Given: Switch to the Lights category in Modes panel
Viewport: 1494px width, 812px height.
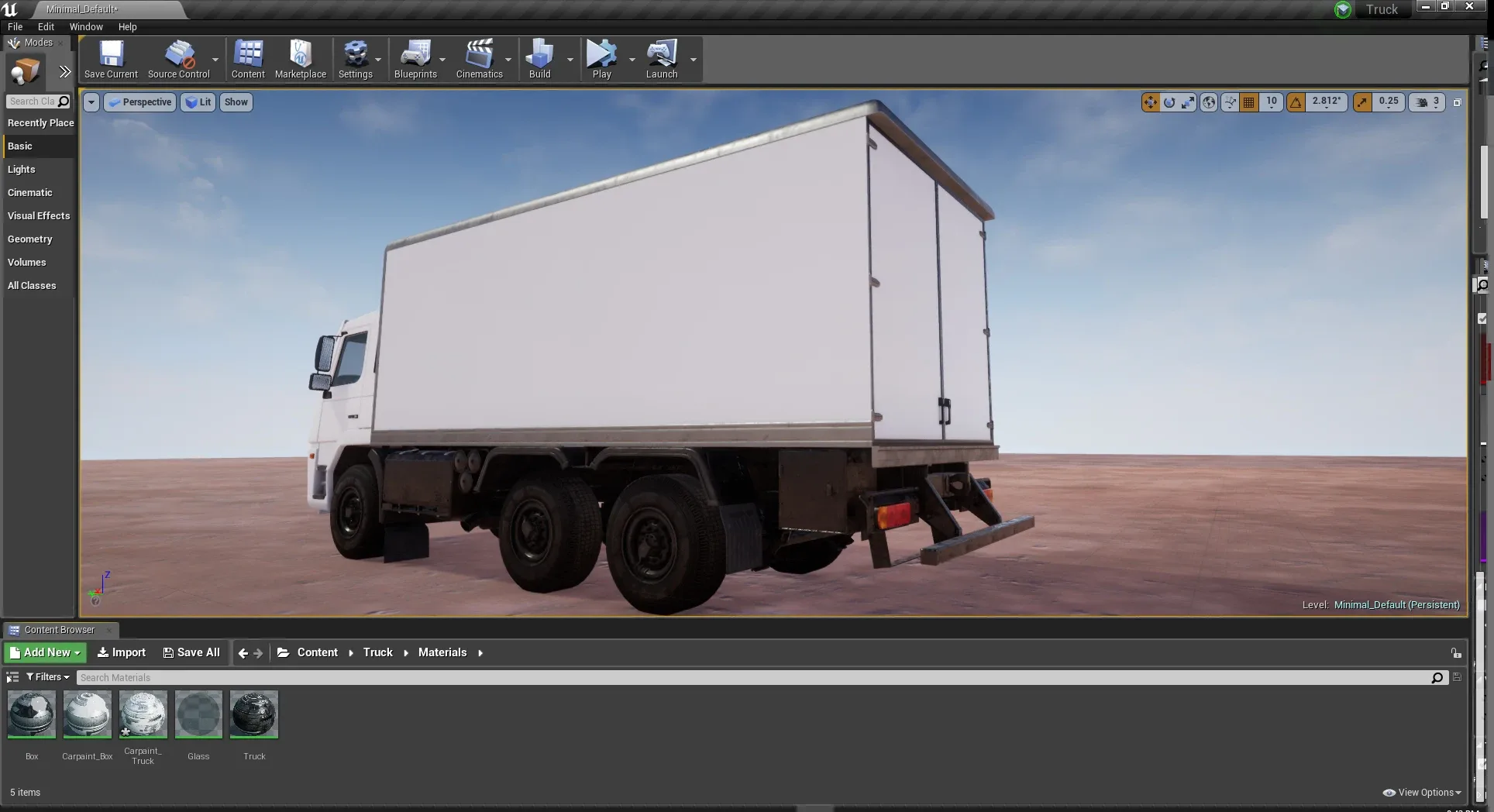Looking at the screenshot, I should point(22,169).
